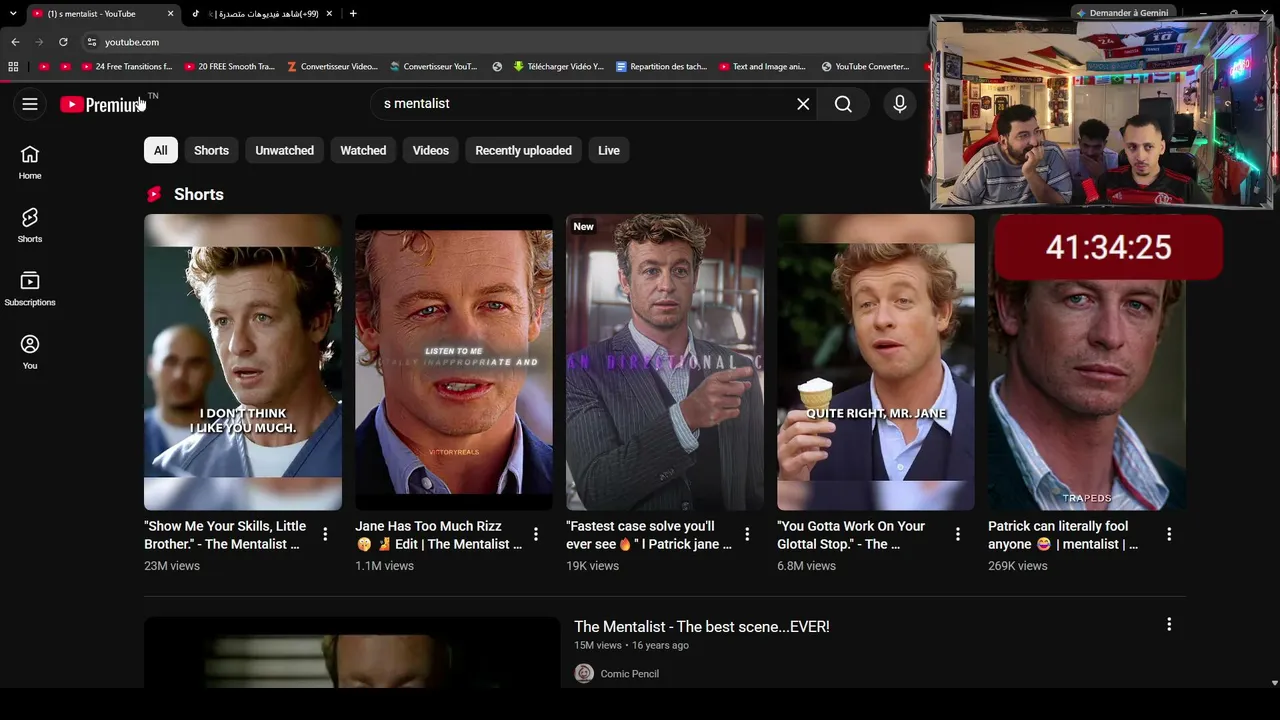Open options for "Glottal Stop" short
1280x720 pixels.
[958, 535]
